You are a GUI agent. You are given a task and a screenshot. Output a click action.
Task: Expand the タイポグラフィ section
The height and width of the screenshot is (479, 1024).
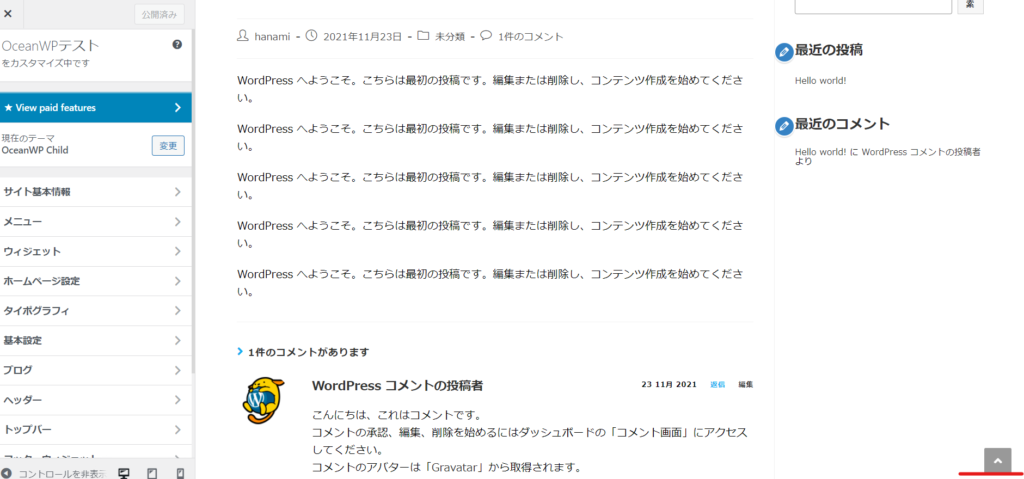pyautogui.click(x=96, y=311)
